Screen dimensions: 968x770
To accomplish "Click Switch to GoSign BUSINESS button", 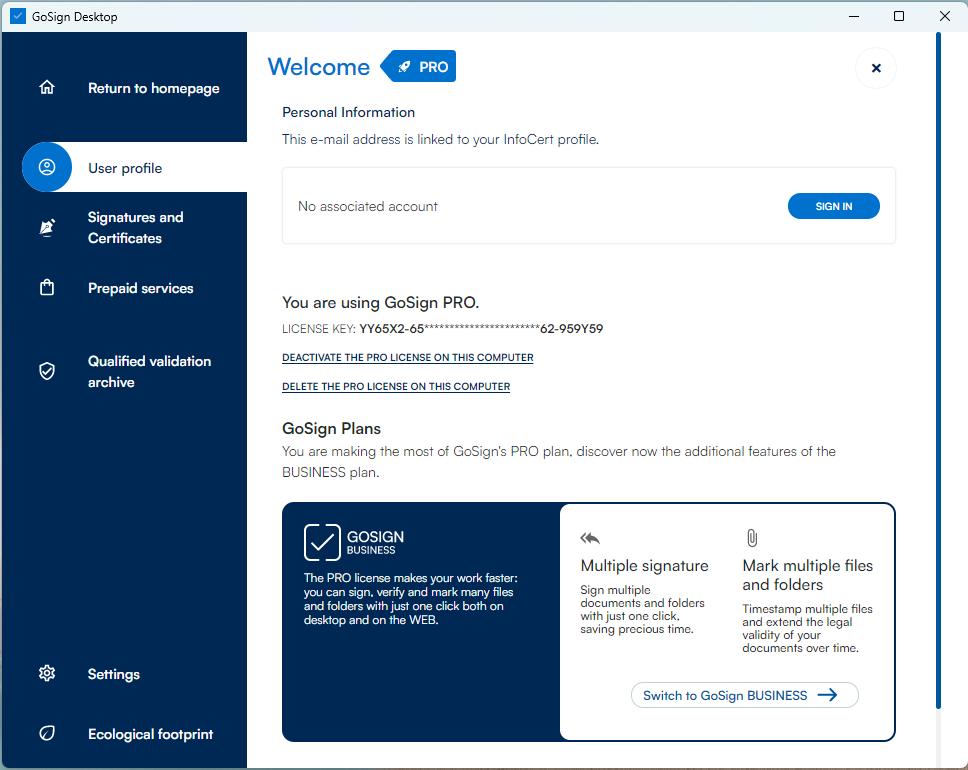I will pos(744,695).
